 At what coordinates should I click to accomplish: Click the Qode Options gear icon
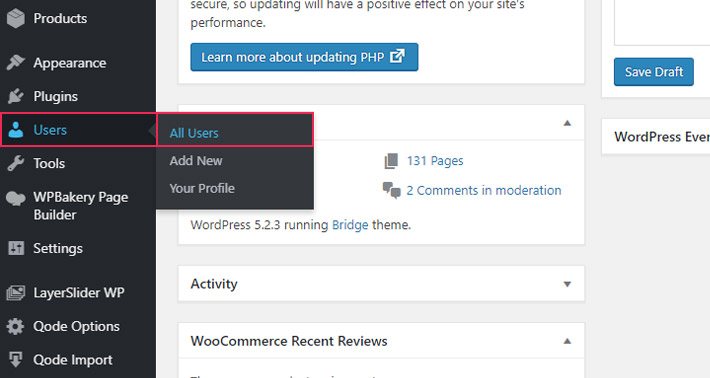16,326
